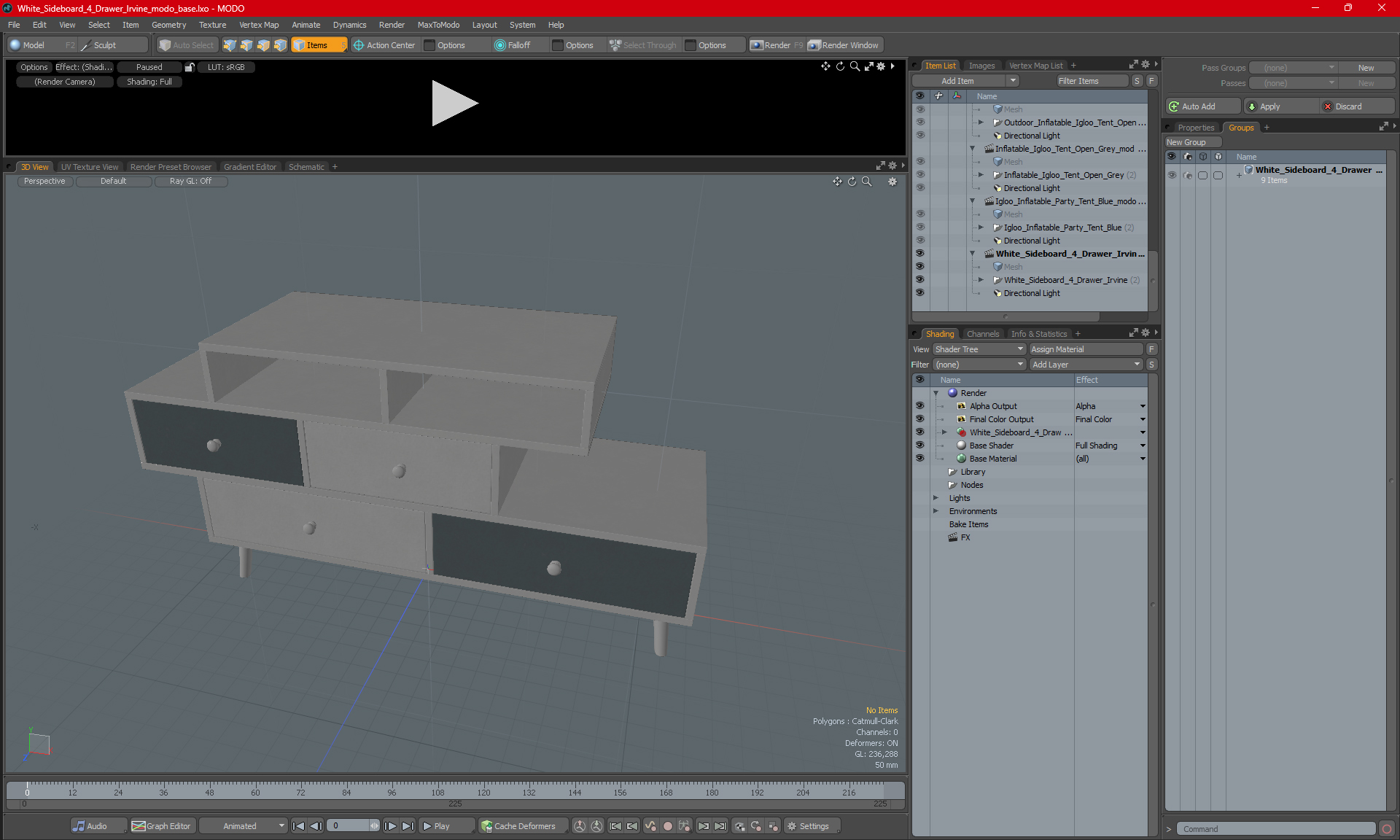Select edges selection mode icon
Viewport: 1400px width, 840px height.
[x=246, y=45]
